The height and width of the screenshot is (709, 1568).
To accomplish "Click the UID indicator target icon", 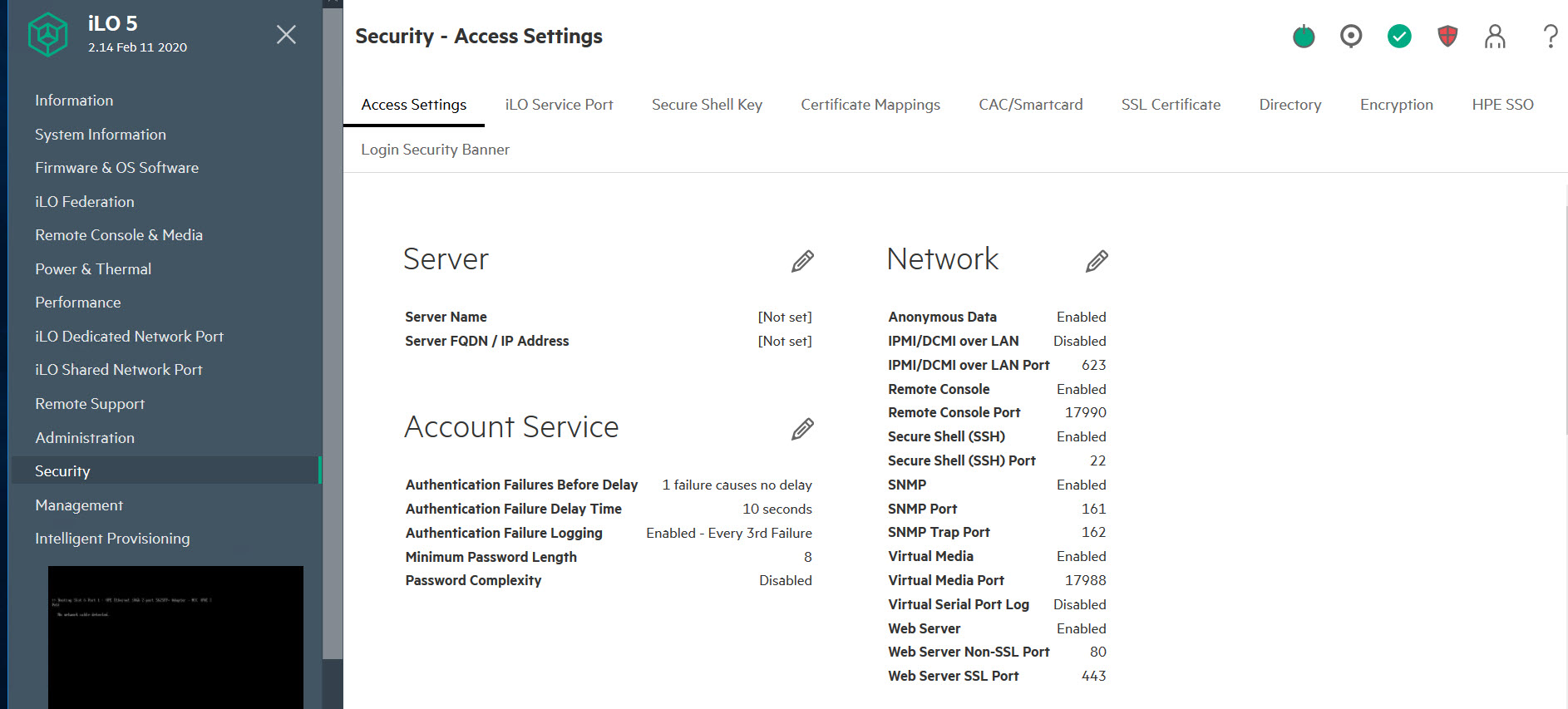I will pyautogui.click(x=1351, y=36).
